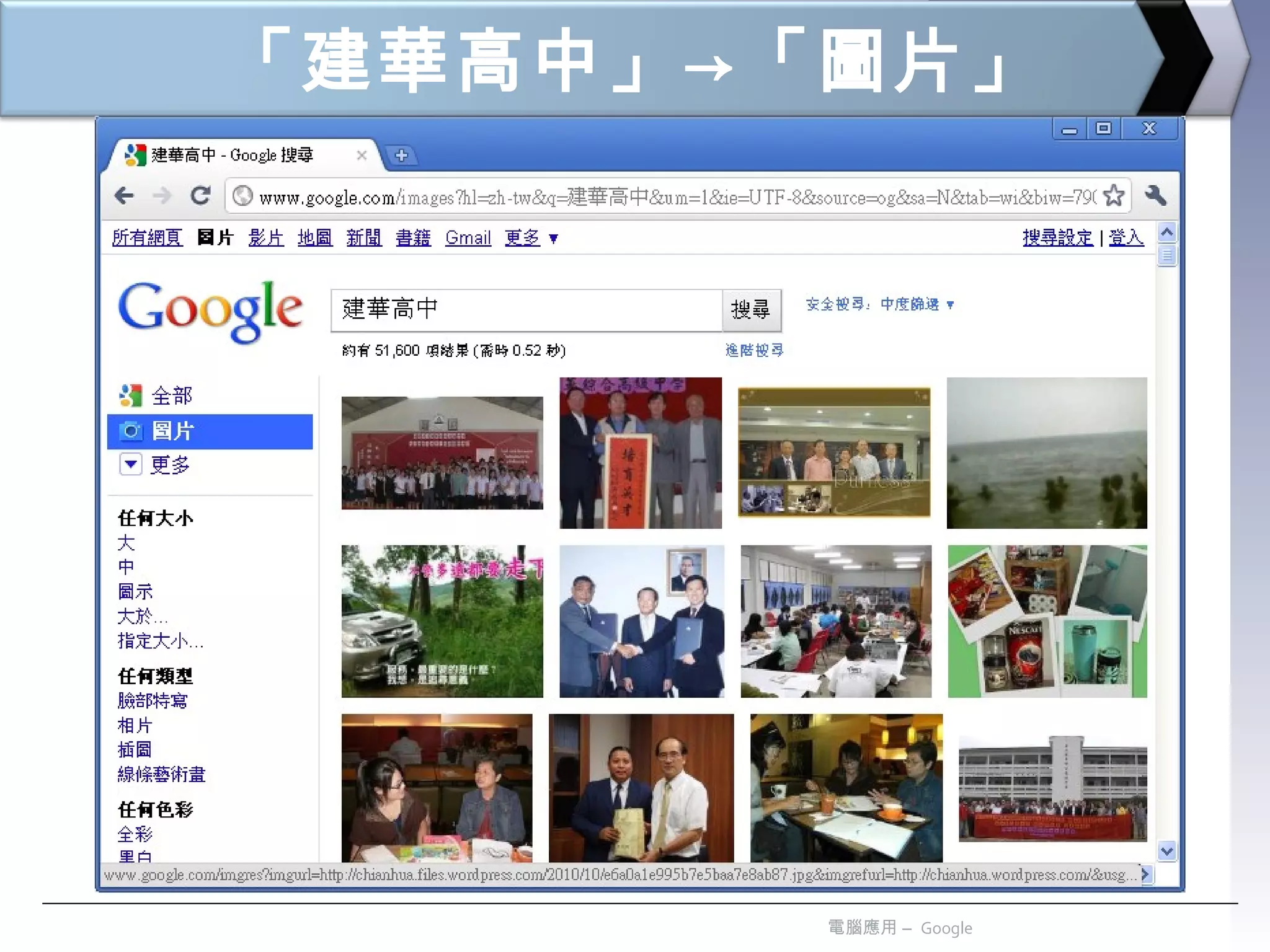Close the 建華高中 Google 搜尋 tab

point(362,155)
